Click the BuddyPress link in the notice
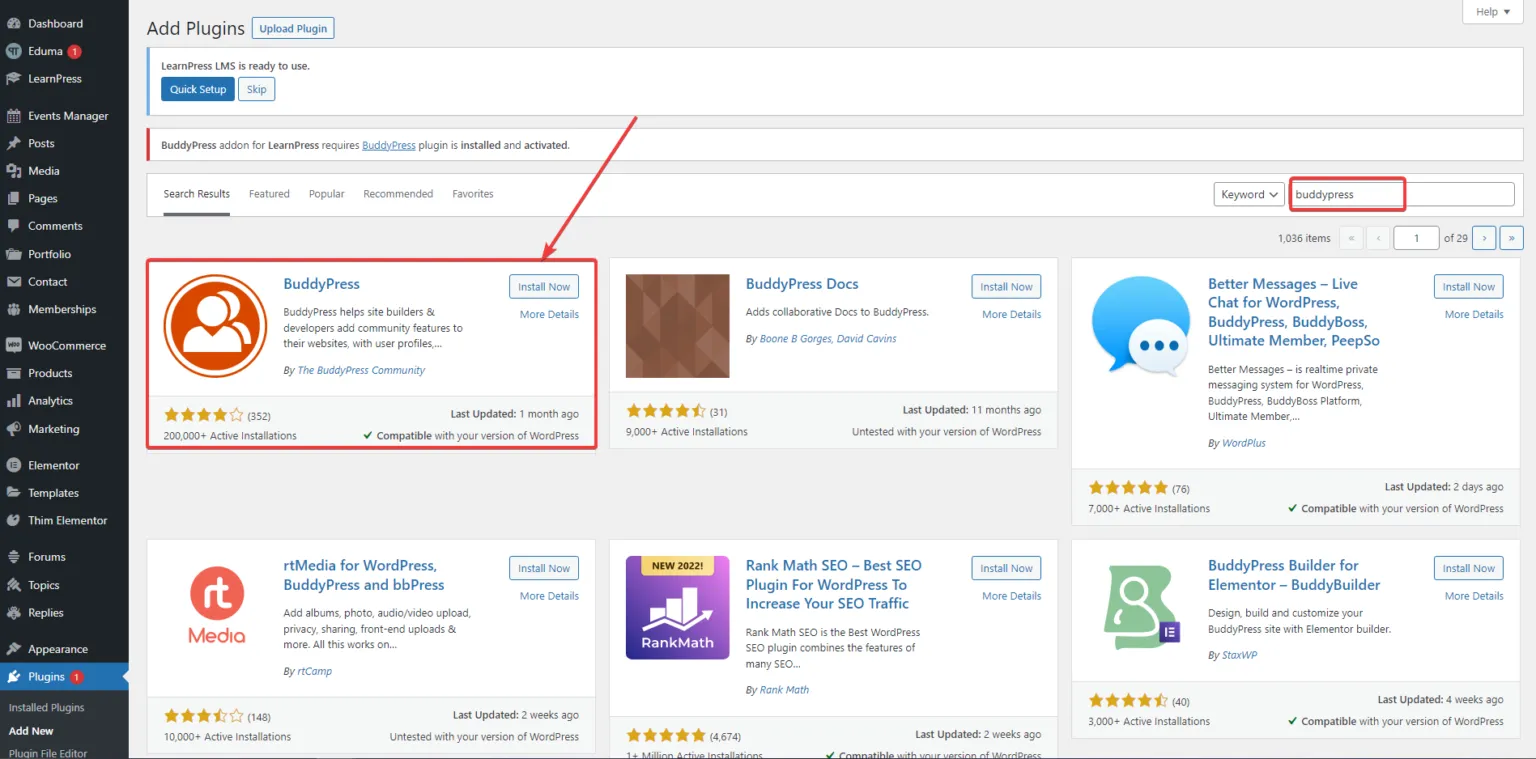The width and height of the screenshot is (1536, 759). tap(389, 145)
